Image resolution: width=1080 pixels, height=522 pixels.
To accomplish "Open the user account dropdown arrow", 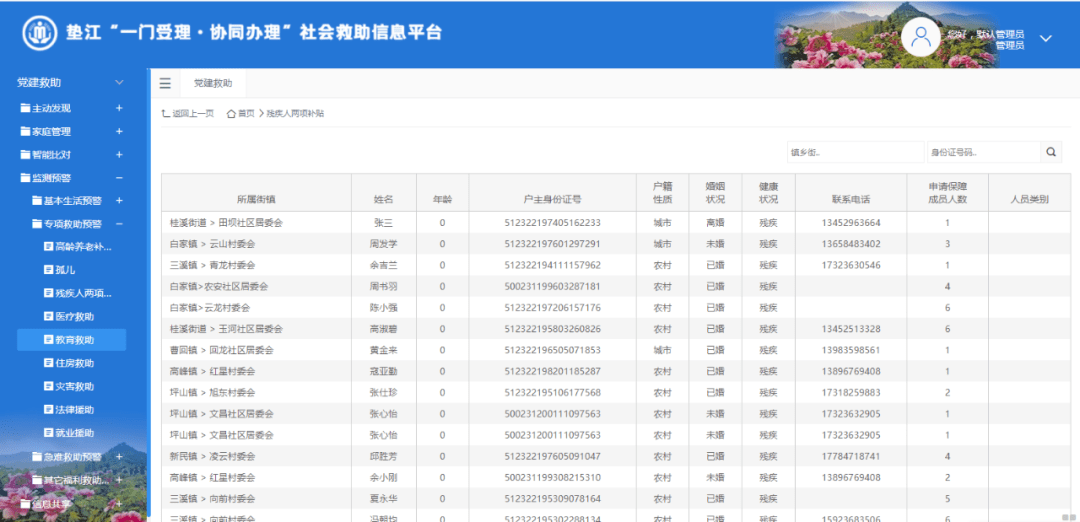I will coord(1046,39).
